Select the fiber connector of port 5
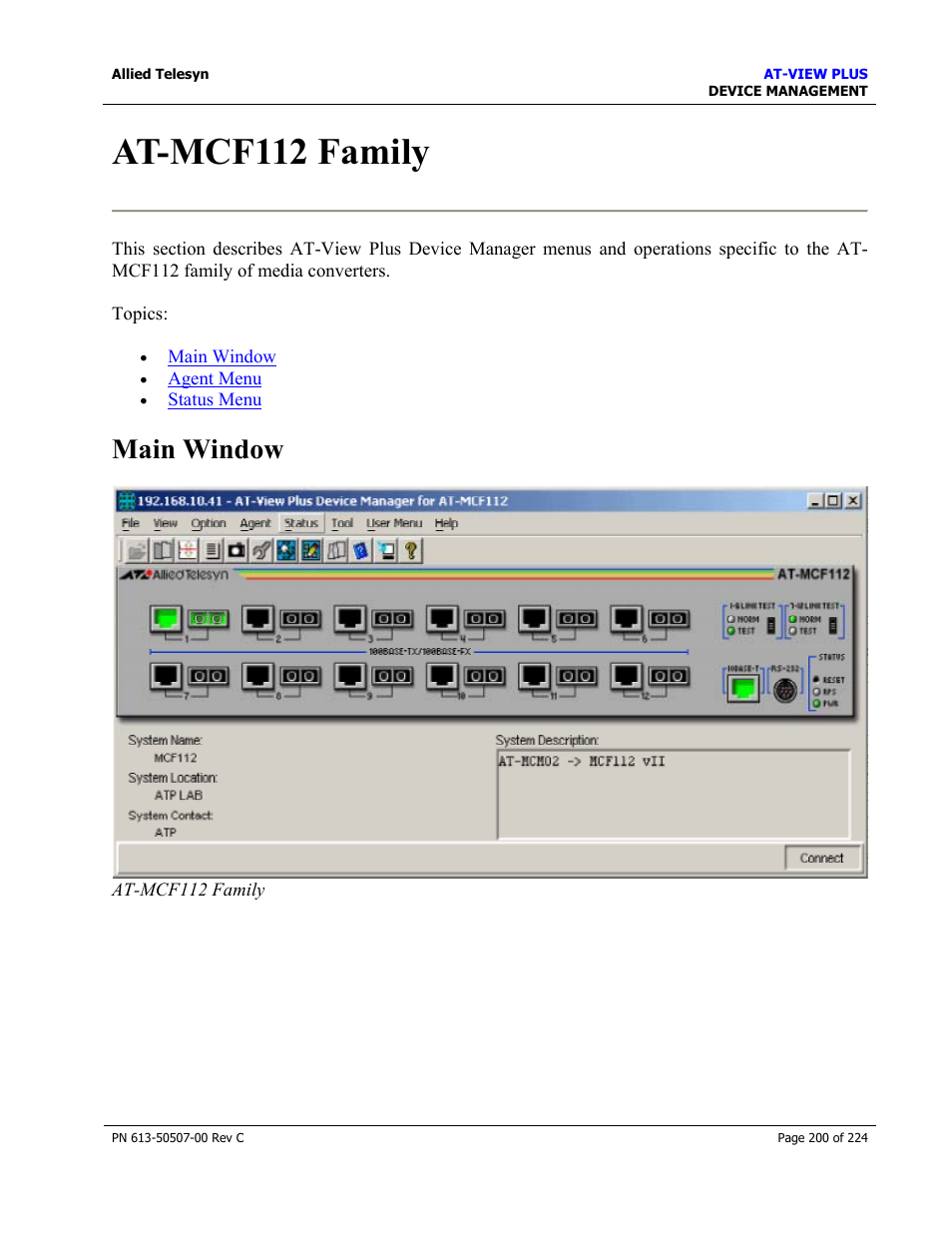The height and width of the screenshot is (1233, 952). [x=577, y=619]
